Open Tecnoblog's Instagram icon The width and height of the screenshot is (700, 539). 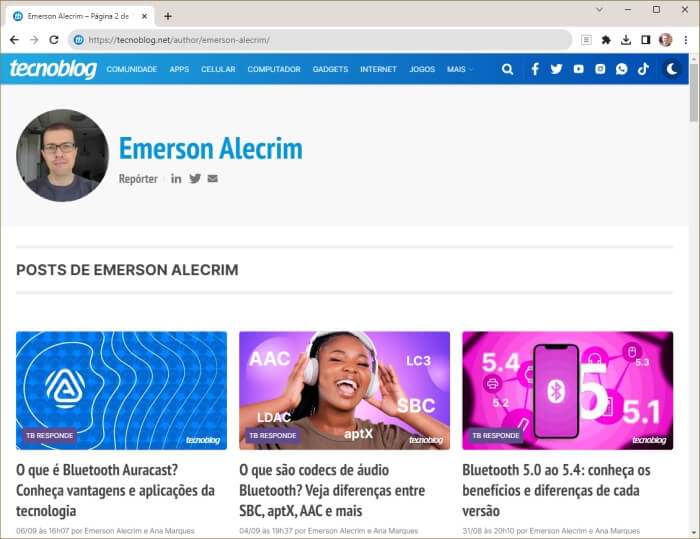600,69
